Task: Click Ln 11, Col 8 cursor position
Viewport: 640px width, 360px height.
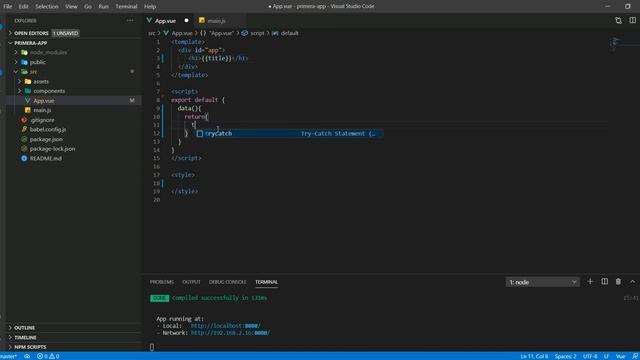Action: (534, 356)
